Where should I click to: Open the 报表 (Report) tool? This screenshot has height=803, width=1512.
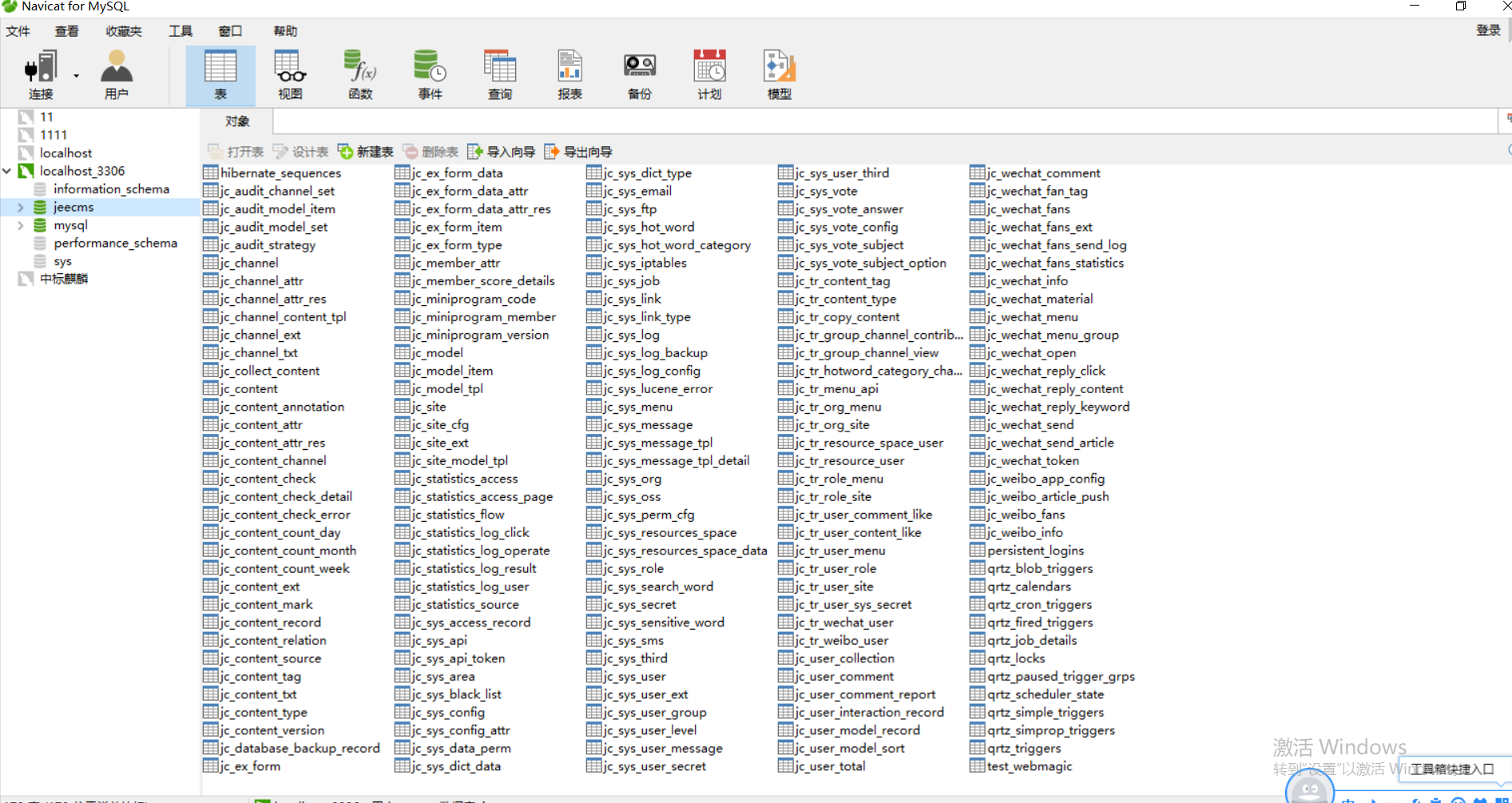(569, 75)
